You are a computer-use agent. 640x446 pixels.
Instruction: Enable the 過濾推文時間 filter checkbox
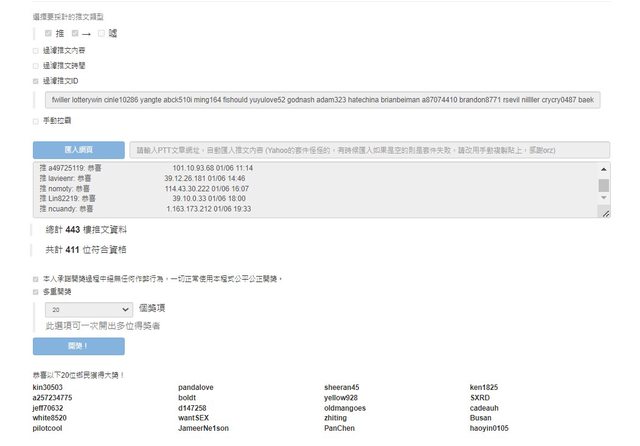(x=37, y=65)
